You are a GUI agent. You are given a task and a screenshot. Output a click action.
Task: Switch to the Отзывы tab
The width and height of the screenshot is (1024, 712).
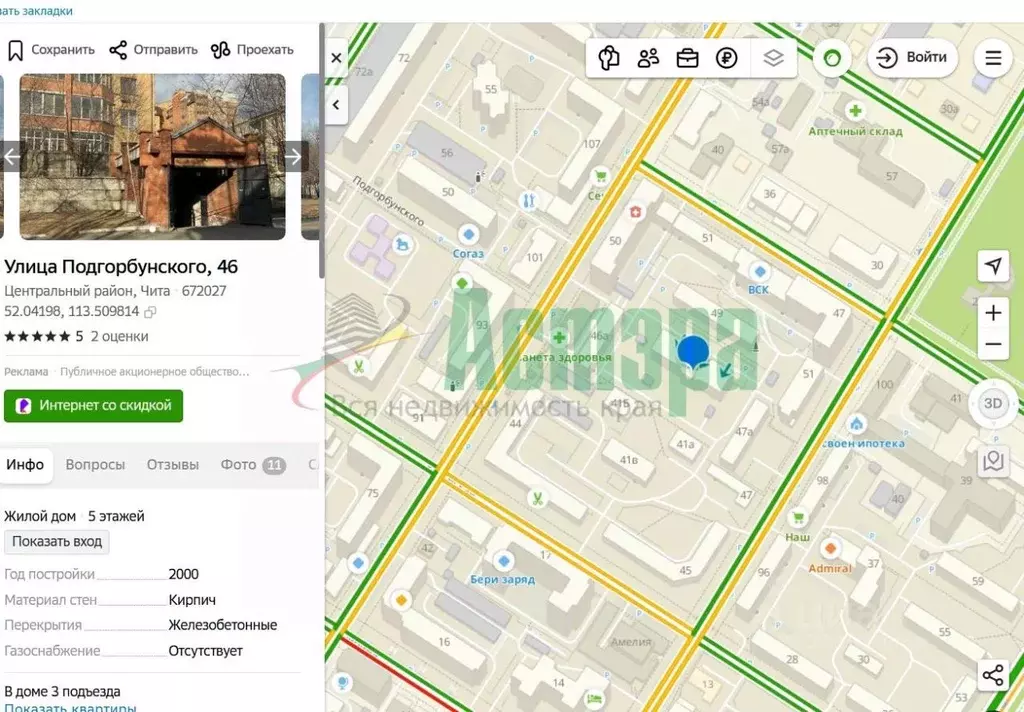click(172, 465)
